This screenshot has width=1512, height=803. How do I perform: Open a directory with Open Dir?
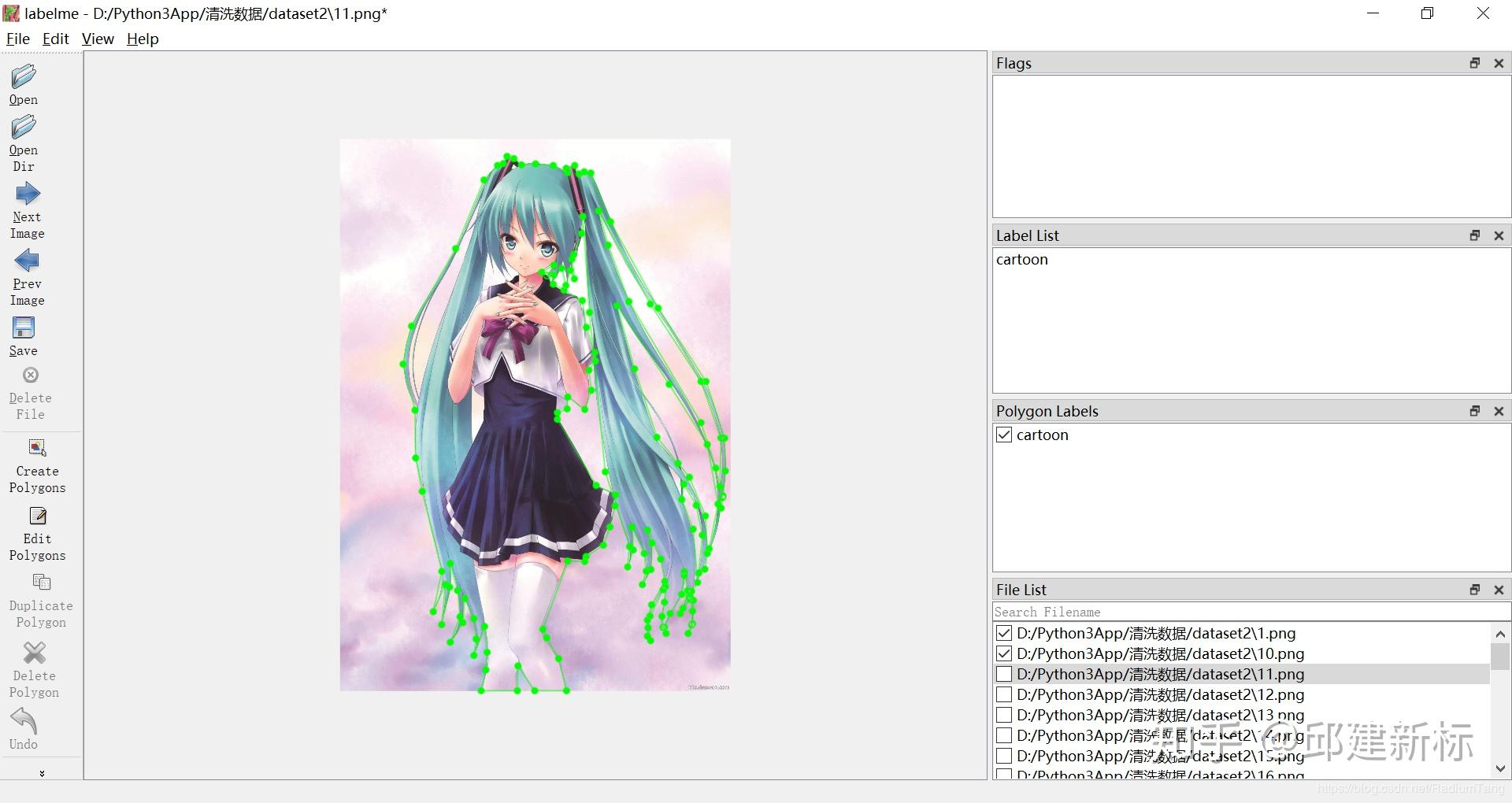[24, 127]
